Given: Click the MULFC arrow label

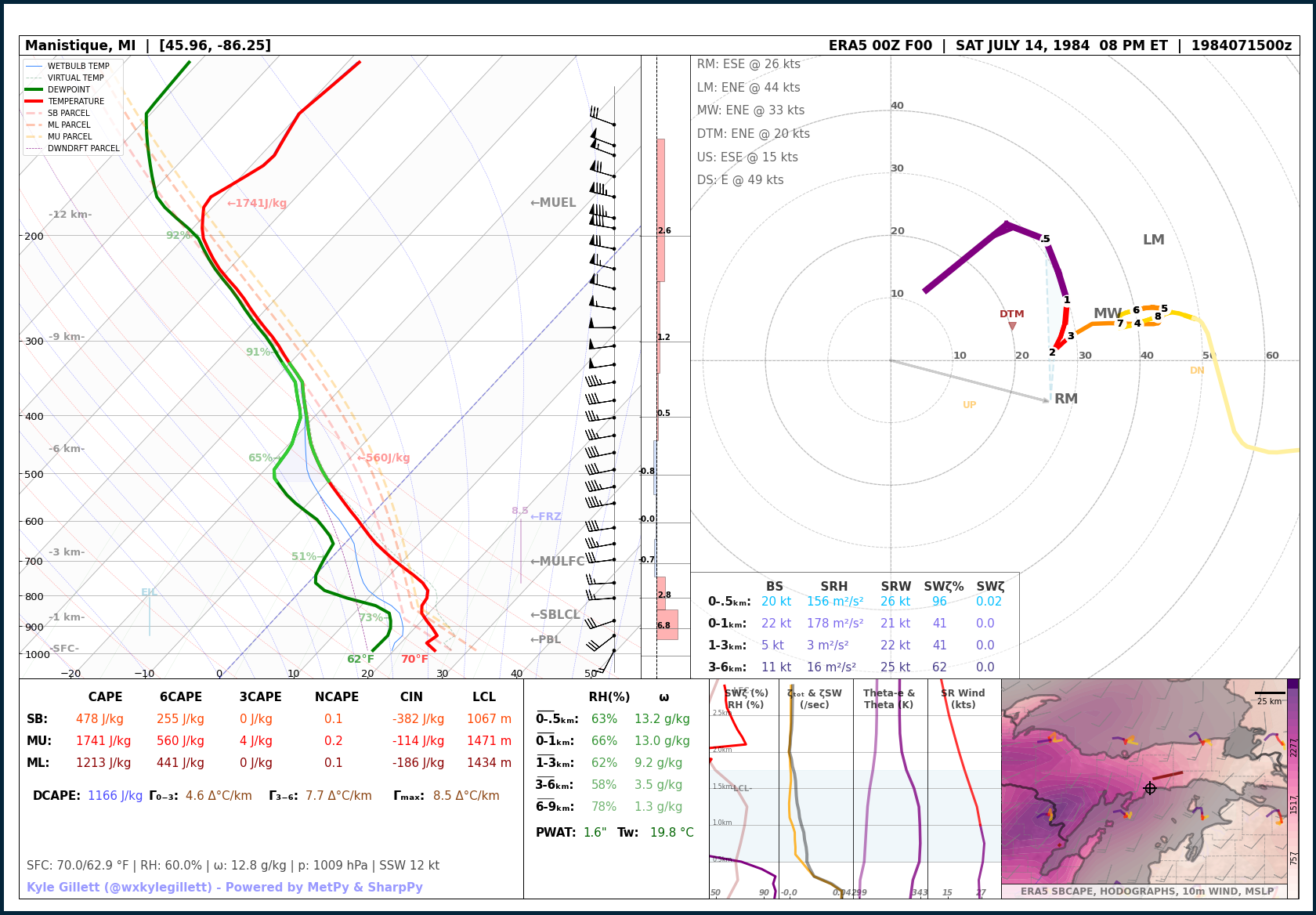Looking at the screenshot, I should [x=557, y=562].
